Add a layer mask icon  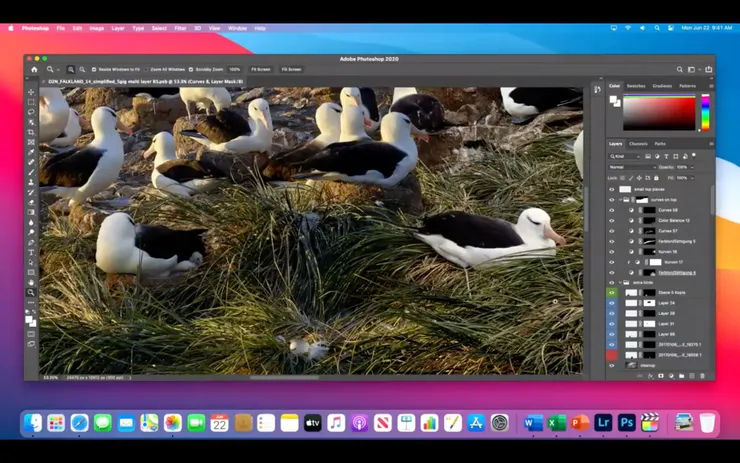[x=661, y=376]
